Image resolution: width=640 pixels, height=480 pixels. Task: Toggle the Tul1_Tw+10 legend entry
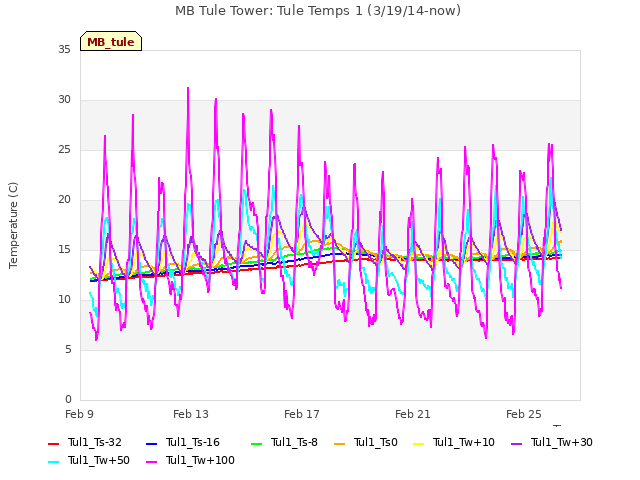pyautogui.click(x=454, y=443)
